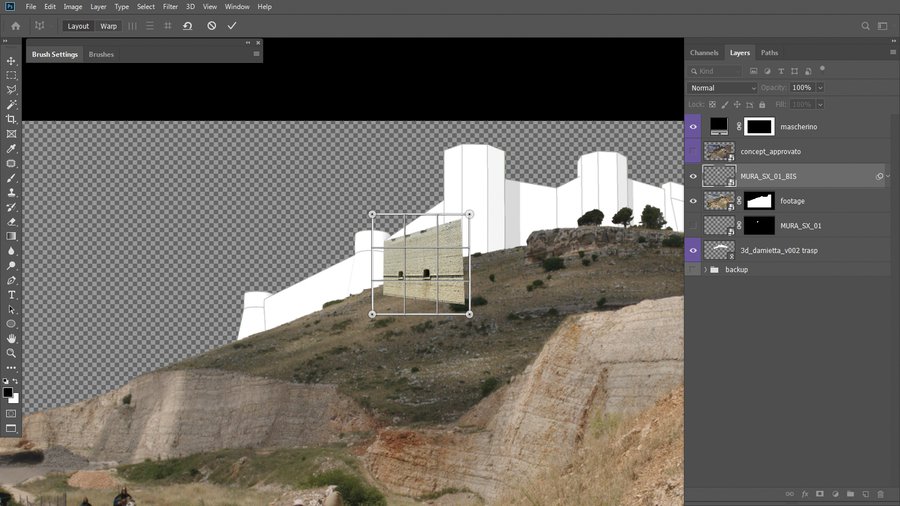This screenshot has width=900, height=506.
Task: Expand the backup layer group
Action: coord(706,270)
